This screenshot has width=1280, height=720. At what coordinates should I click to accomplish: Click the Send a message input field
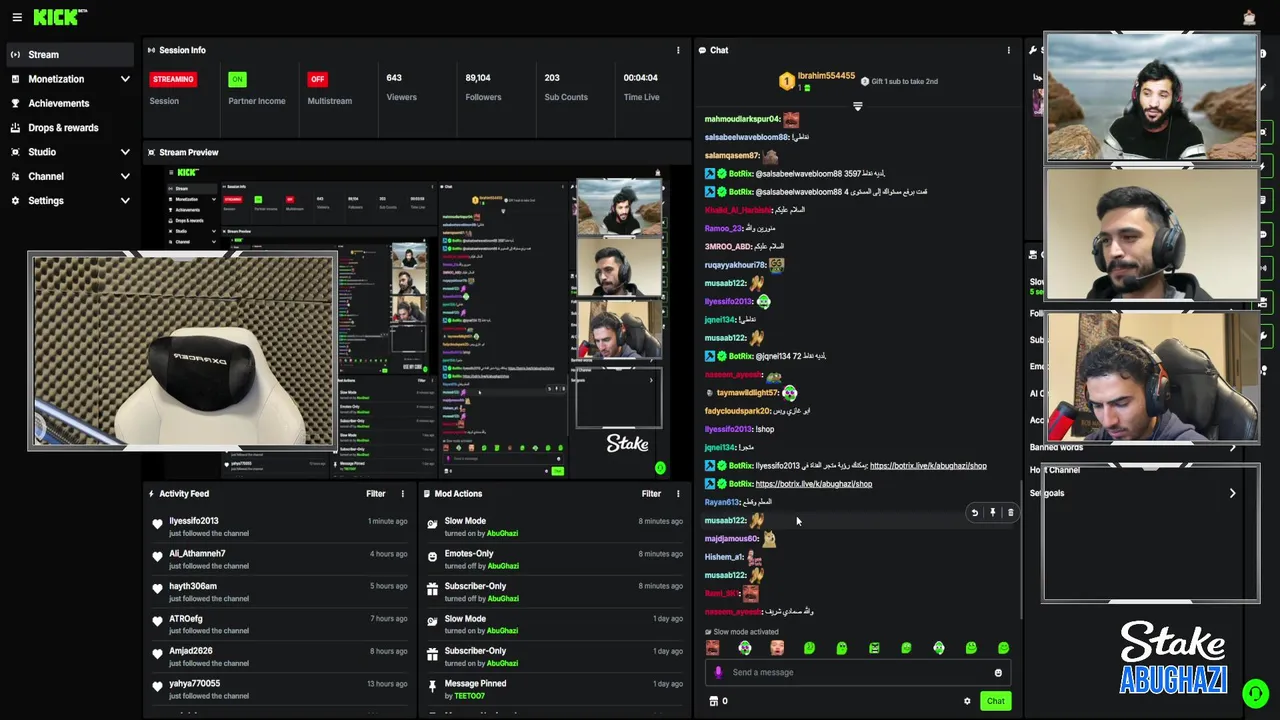(x=858, y=672)
